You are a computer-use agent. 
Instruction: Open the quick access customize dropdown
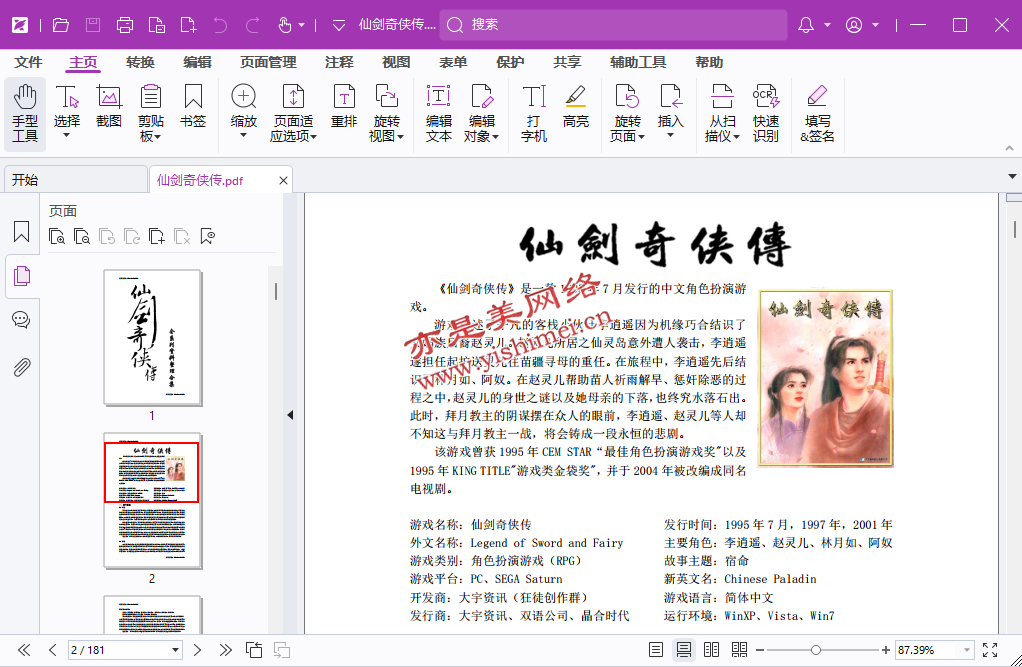(339, 25)
